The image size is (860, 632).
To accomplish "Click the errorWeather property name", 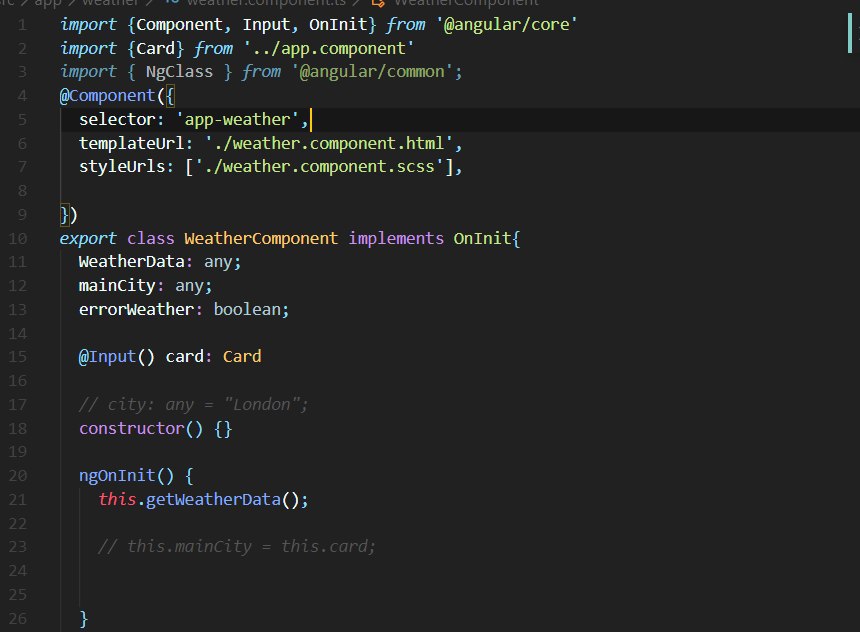I will coord(136,309).
